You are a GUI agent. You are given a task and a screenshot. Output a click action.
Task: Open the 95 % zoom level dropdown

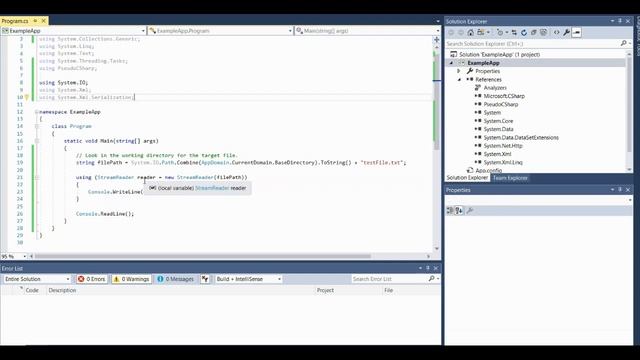point(24,256)
